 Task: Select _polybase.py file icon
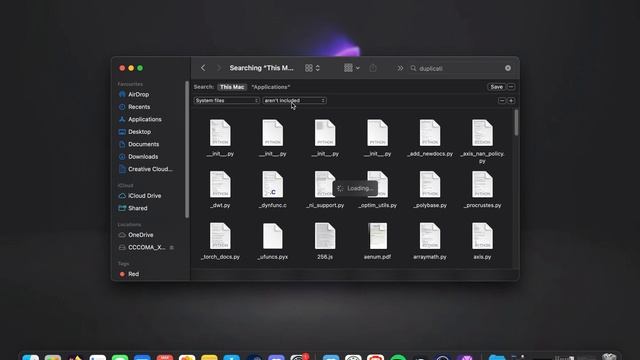tap(430, 184)
